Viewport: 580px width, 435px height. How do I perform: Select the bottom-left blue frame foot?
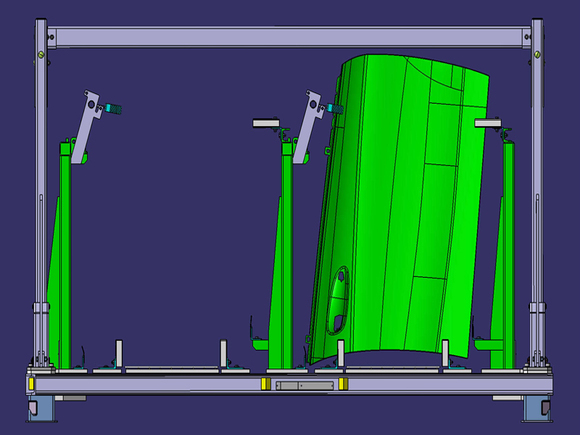(41, 408)
